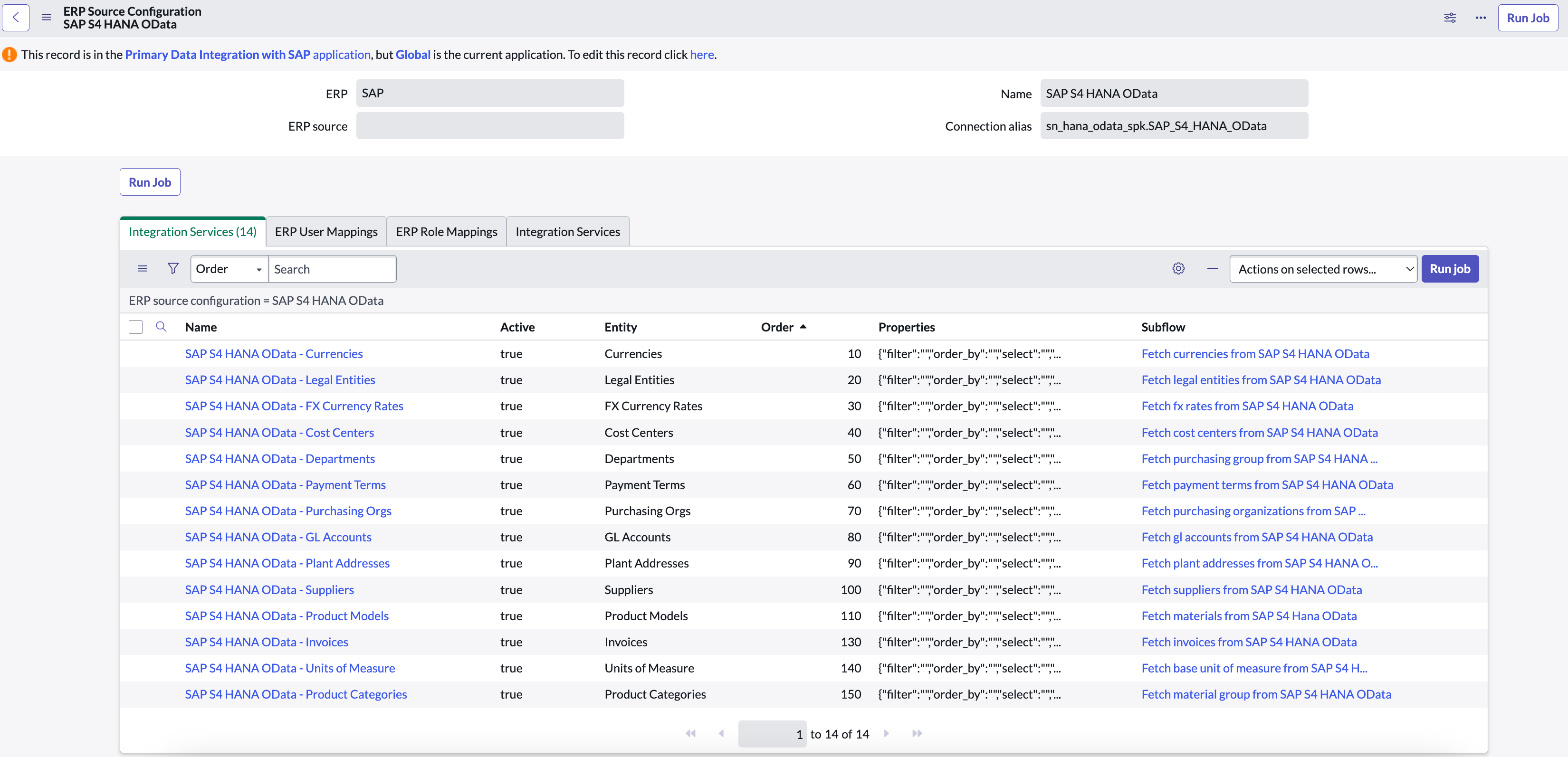This screenshot has height=757, width=1568.
Task: Open SAP S4 HANA OData - Purchasing Orgs
Action: click(288, 511)
